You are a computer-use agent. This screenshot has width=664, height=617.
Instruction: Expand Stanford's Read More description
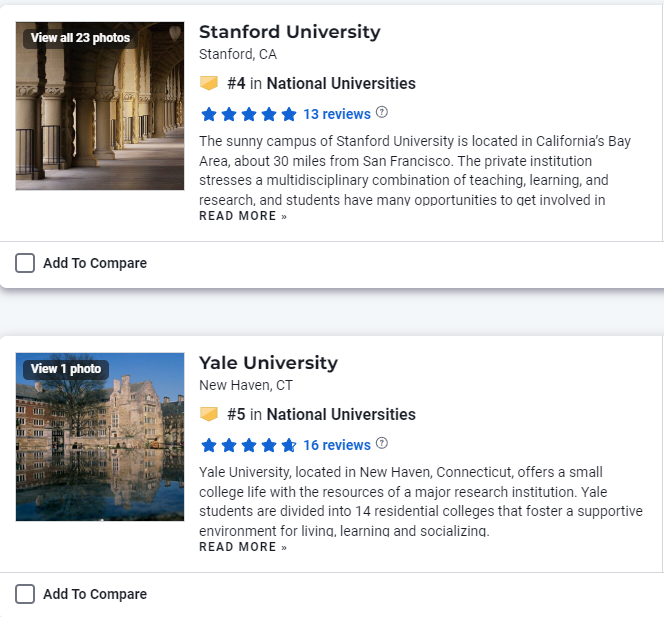[243, 216]
